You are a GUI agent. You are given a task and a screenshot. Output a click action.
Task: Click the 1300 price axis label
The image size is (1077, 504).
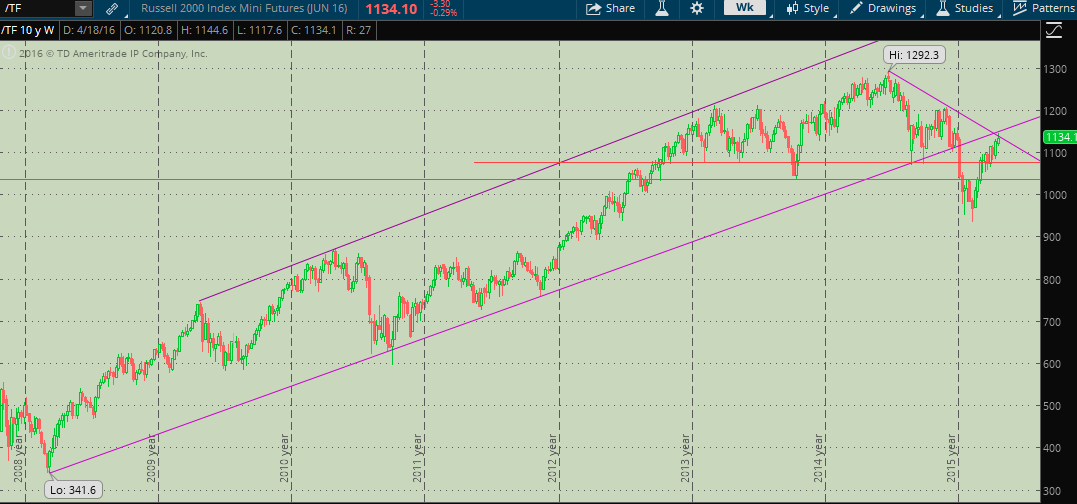pos(1056,69)
